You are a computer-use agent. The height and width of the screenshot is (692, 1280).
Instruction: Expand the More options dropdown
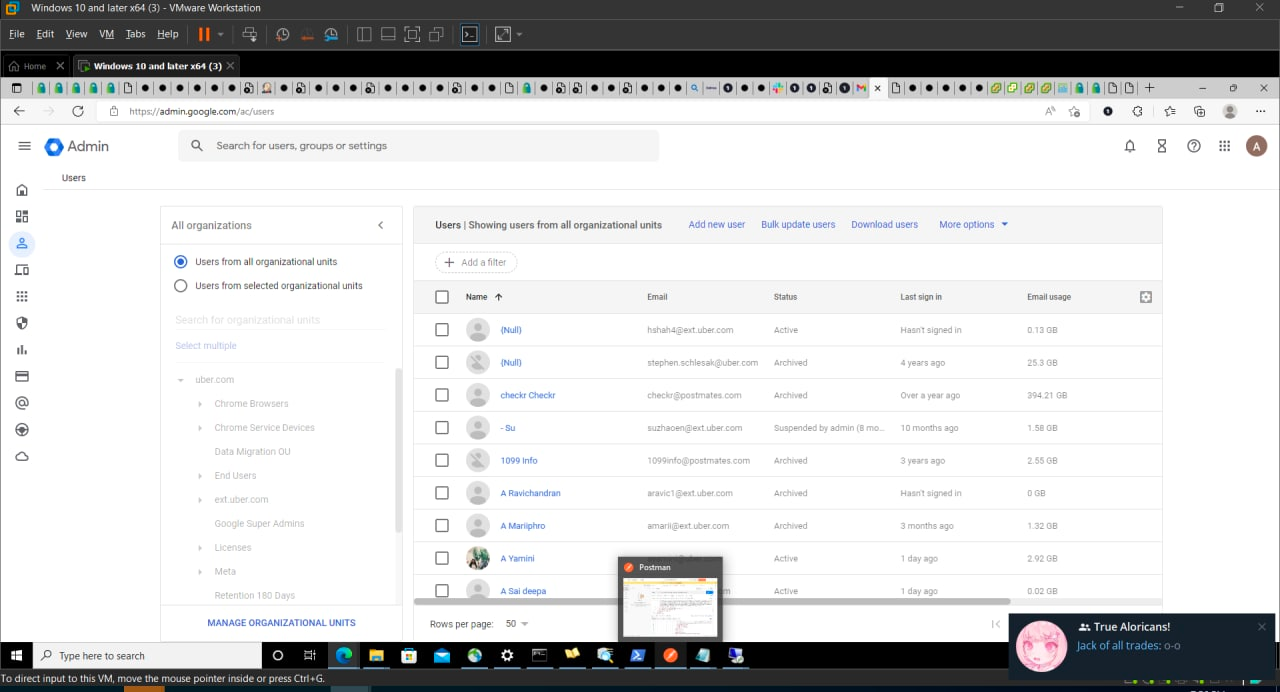point(966,224)
